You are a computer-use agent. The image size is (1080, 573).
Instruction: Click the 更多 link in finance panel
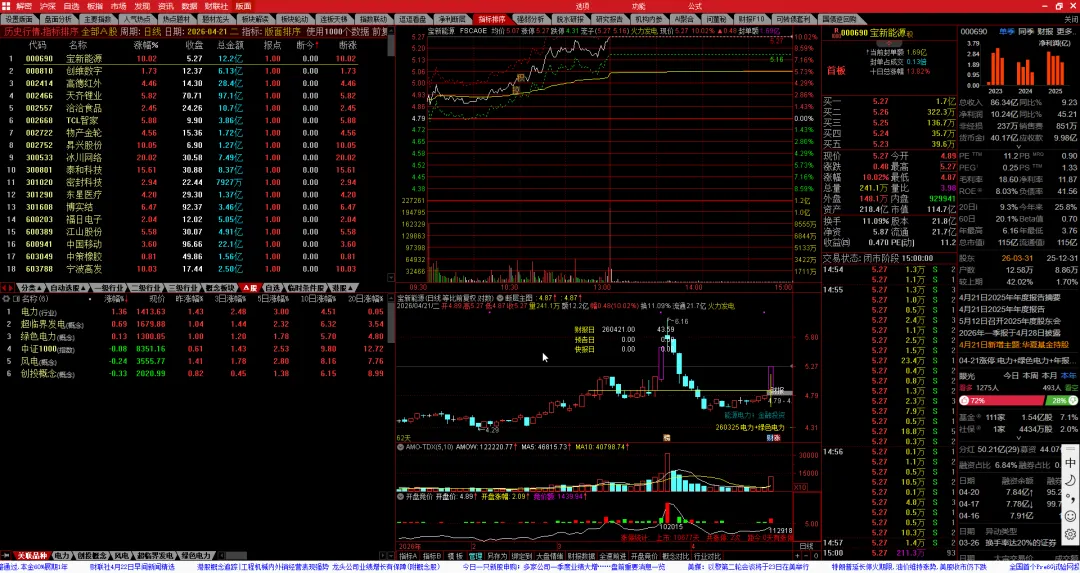point(1066,32)
